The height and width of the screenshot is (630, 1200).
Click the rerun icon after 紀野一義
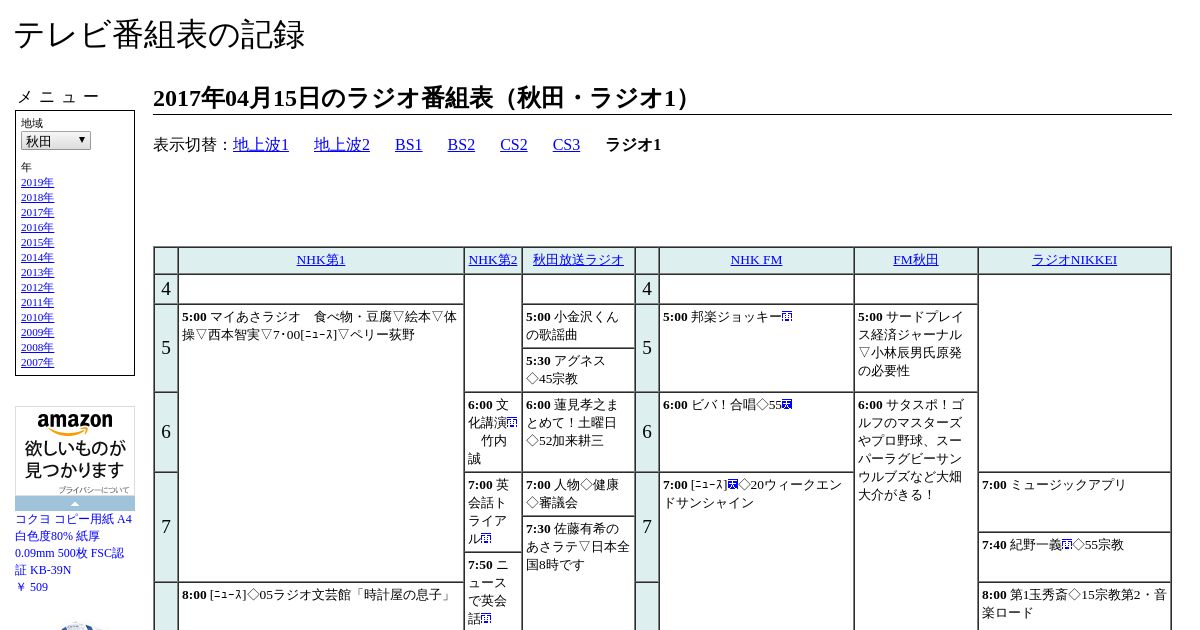tap(1067, 544)
